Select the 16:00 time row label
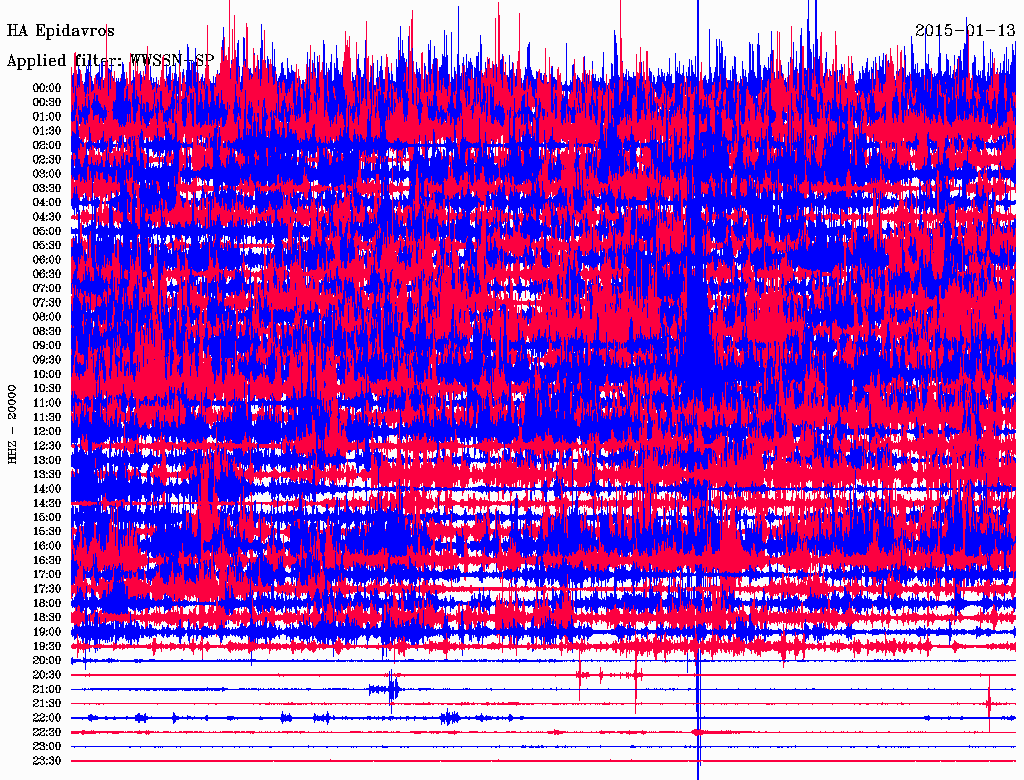The width and height of the screenshot is (1024, 780). [x=47, y=546]
